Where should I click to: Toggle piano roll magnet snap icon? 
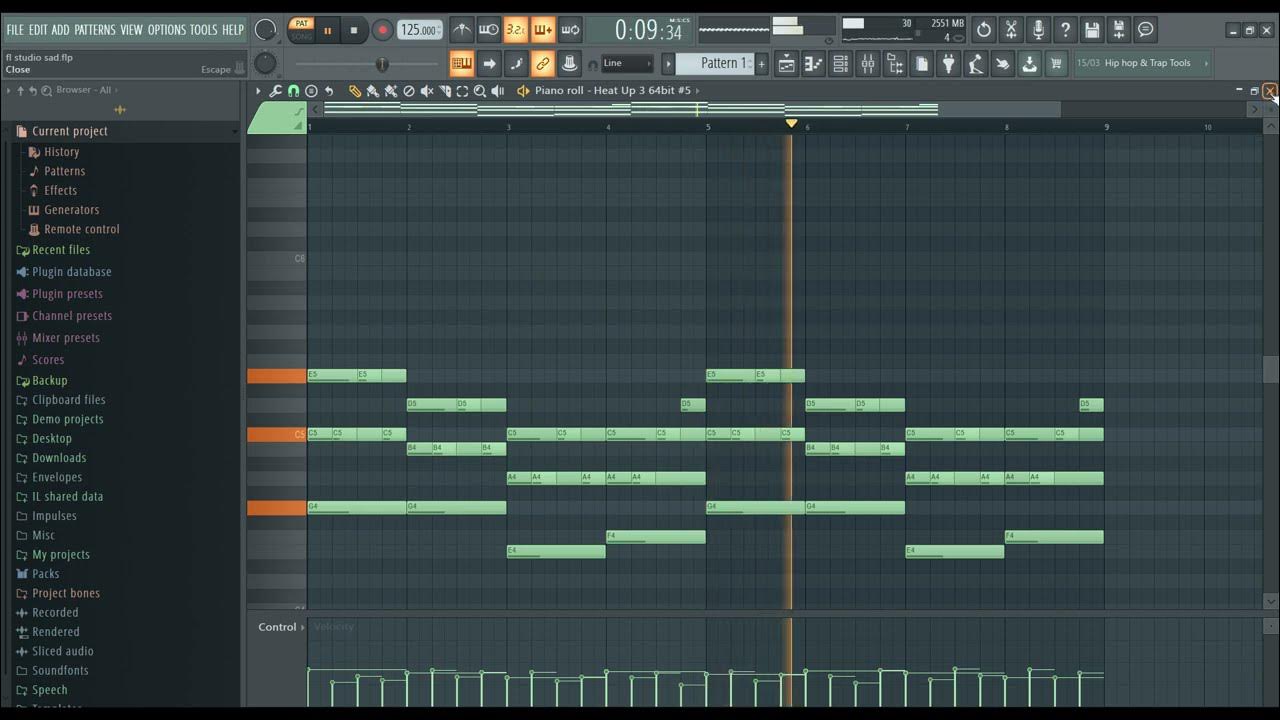pyautogui.click(x=293, y=91)
